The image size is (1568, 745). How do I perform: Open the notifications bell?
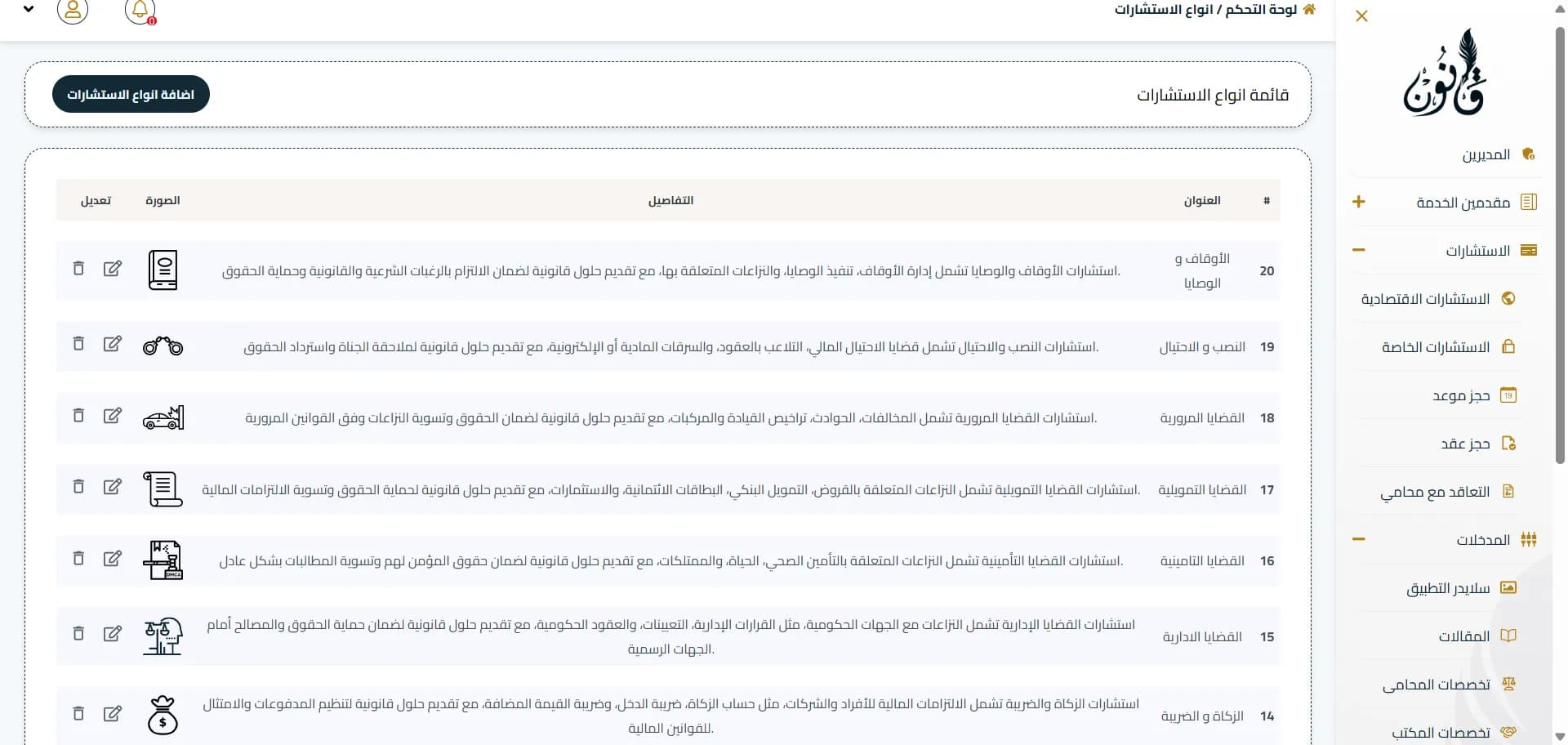point(140,11)
